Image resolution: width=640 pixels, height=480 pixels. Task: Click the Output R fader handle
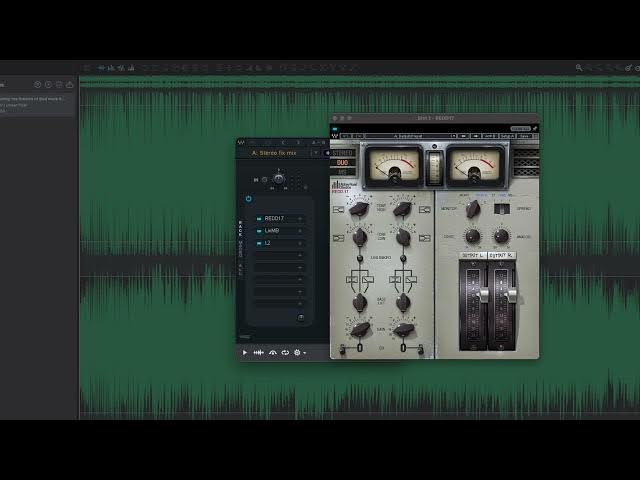[x=511, y=294]
